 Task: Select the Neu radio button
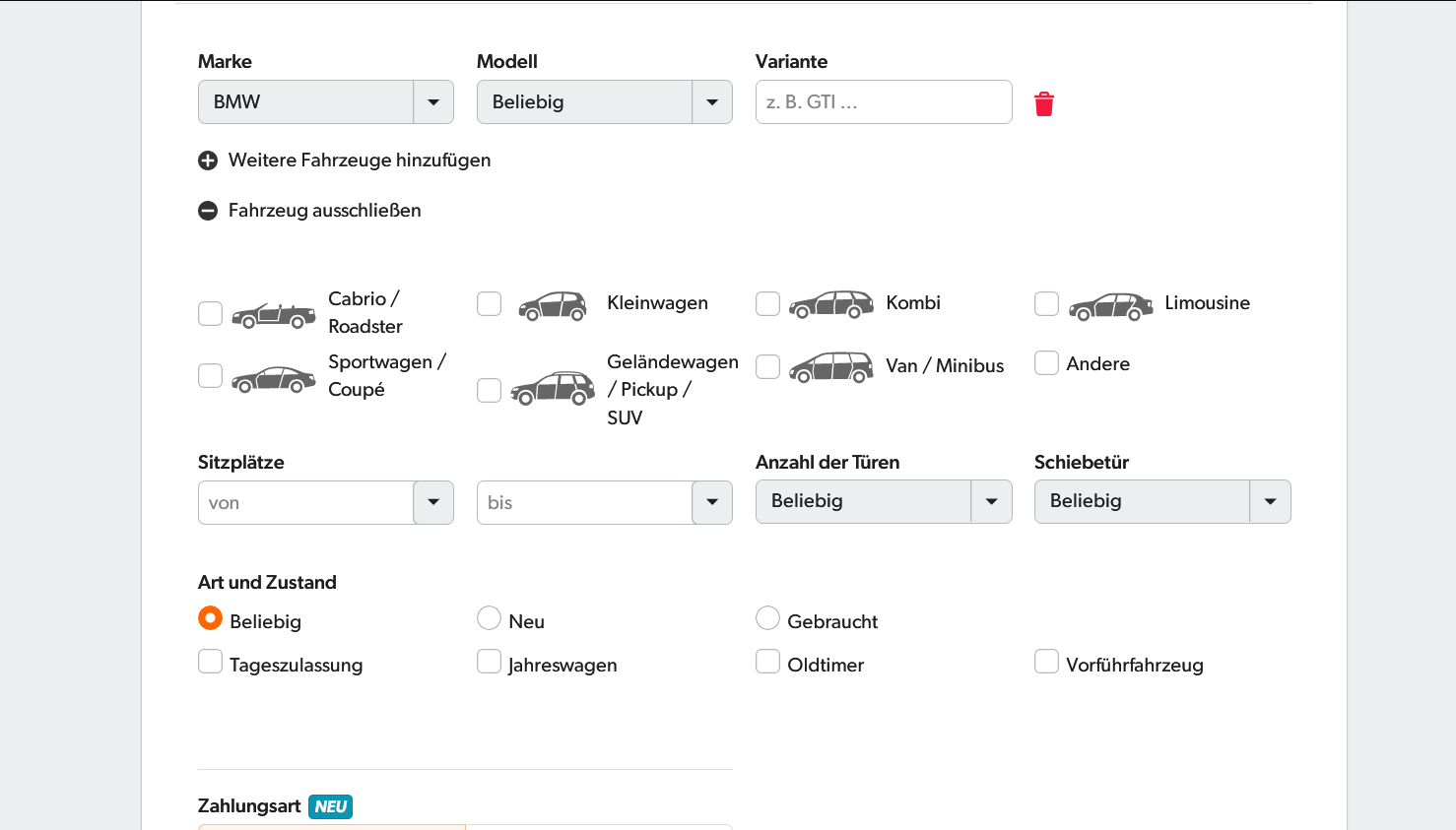(490, 618)
